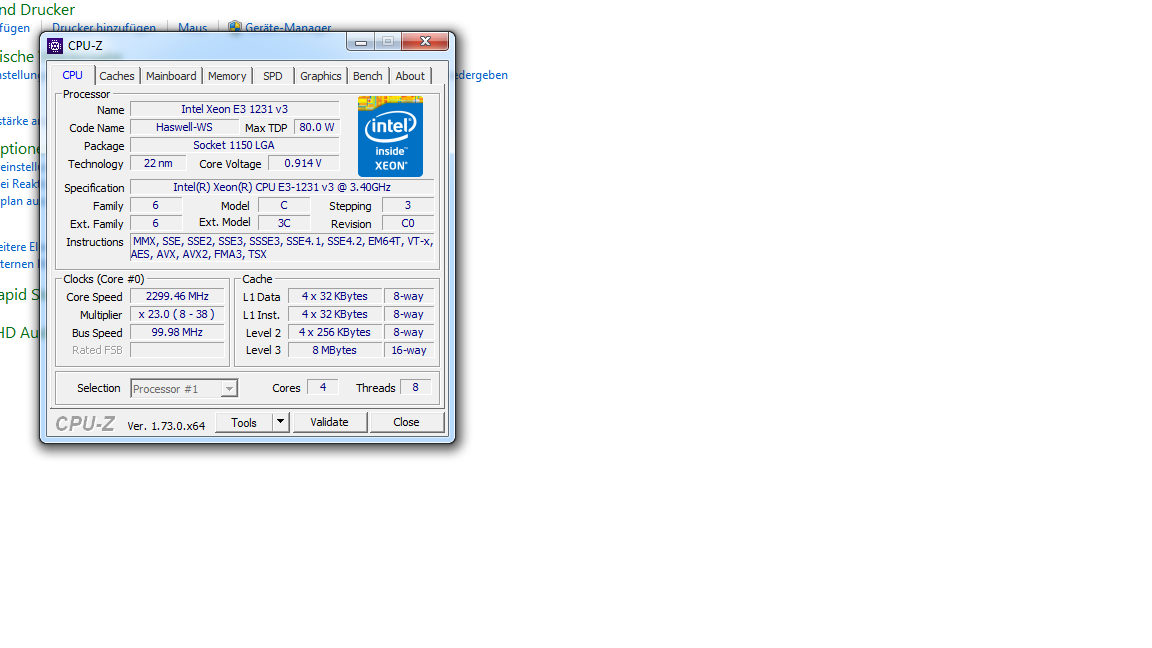Click the Code Name value Haswell-WS
Screen dimensions: 1152x648
[x=184, y=127]
